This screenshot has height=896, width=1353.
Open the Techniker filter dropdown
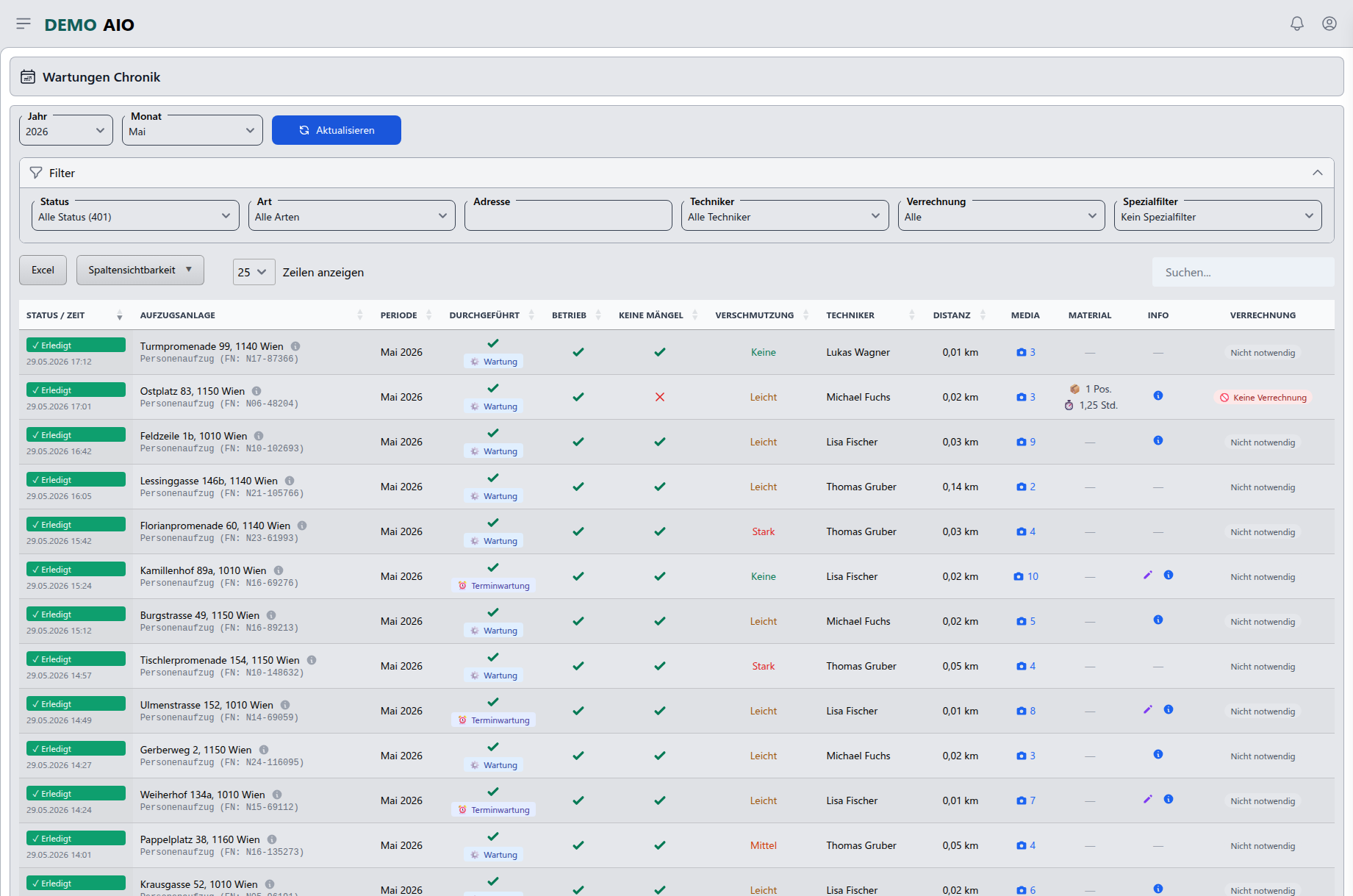pos(785,216)
